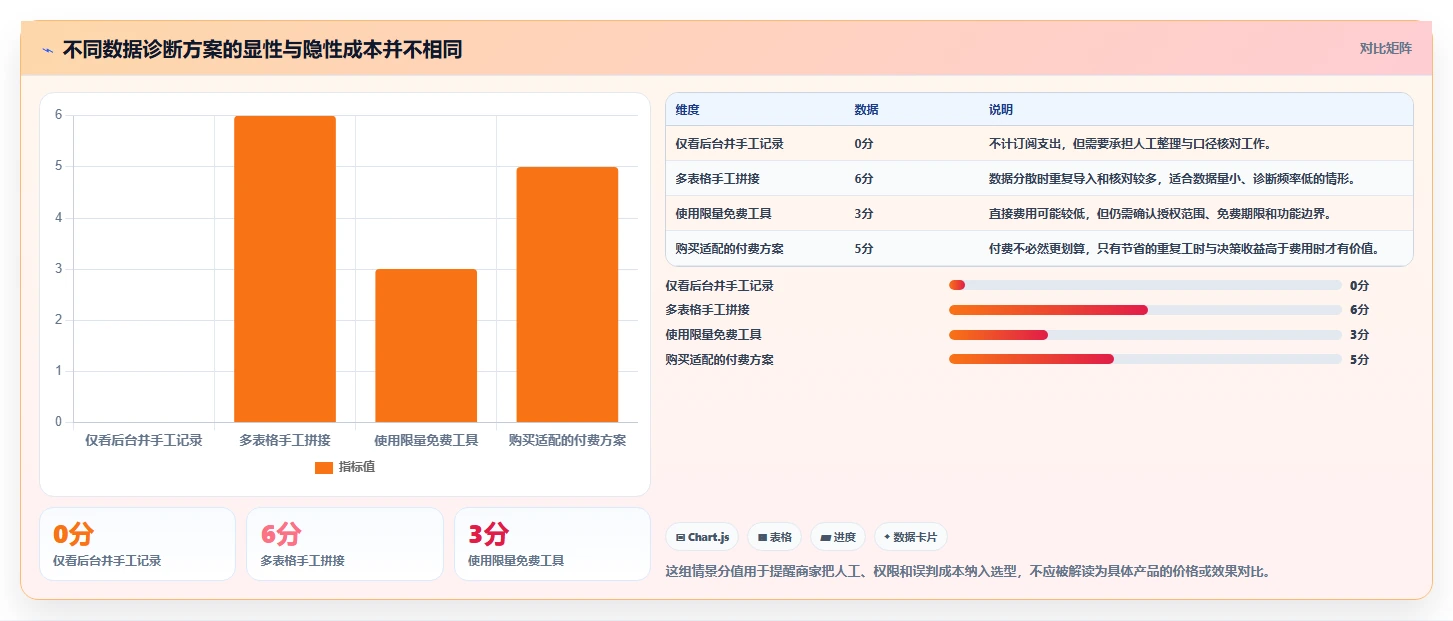This screenshot has height=621, width=1453.
Task: Select the 3分 data card
Action: 552,544
